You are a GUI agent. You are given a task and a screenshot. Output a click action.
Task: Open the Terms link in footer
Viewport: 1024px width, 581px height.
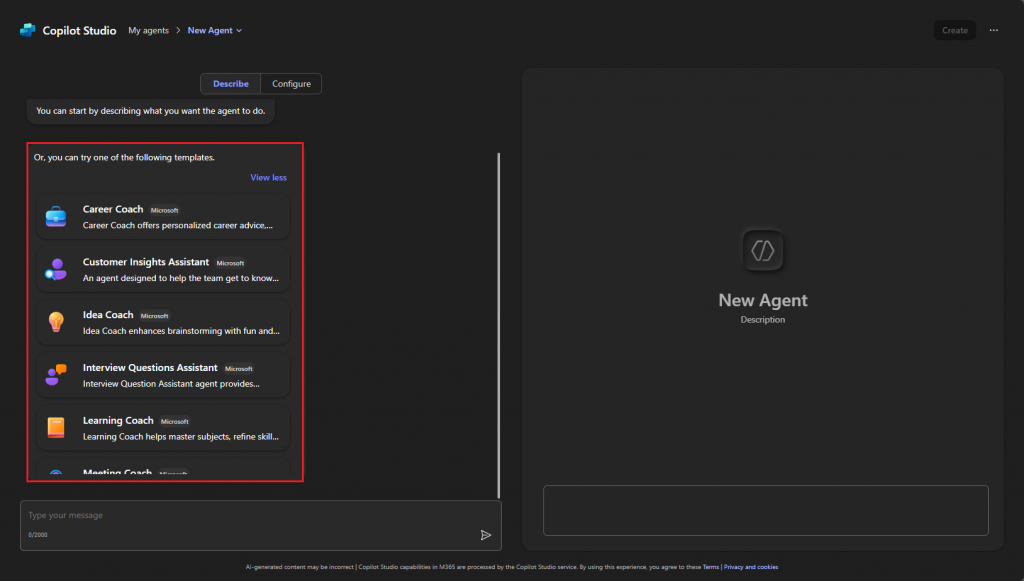tap(711, 567)
